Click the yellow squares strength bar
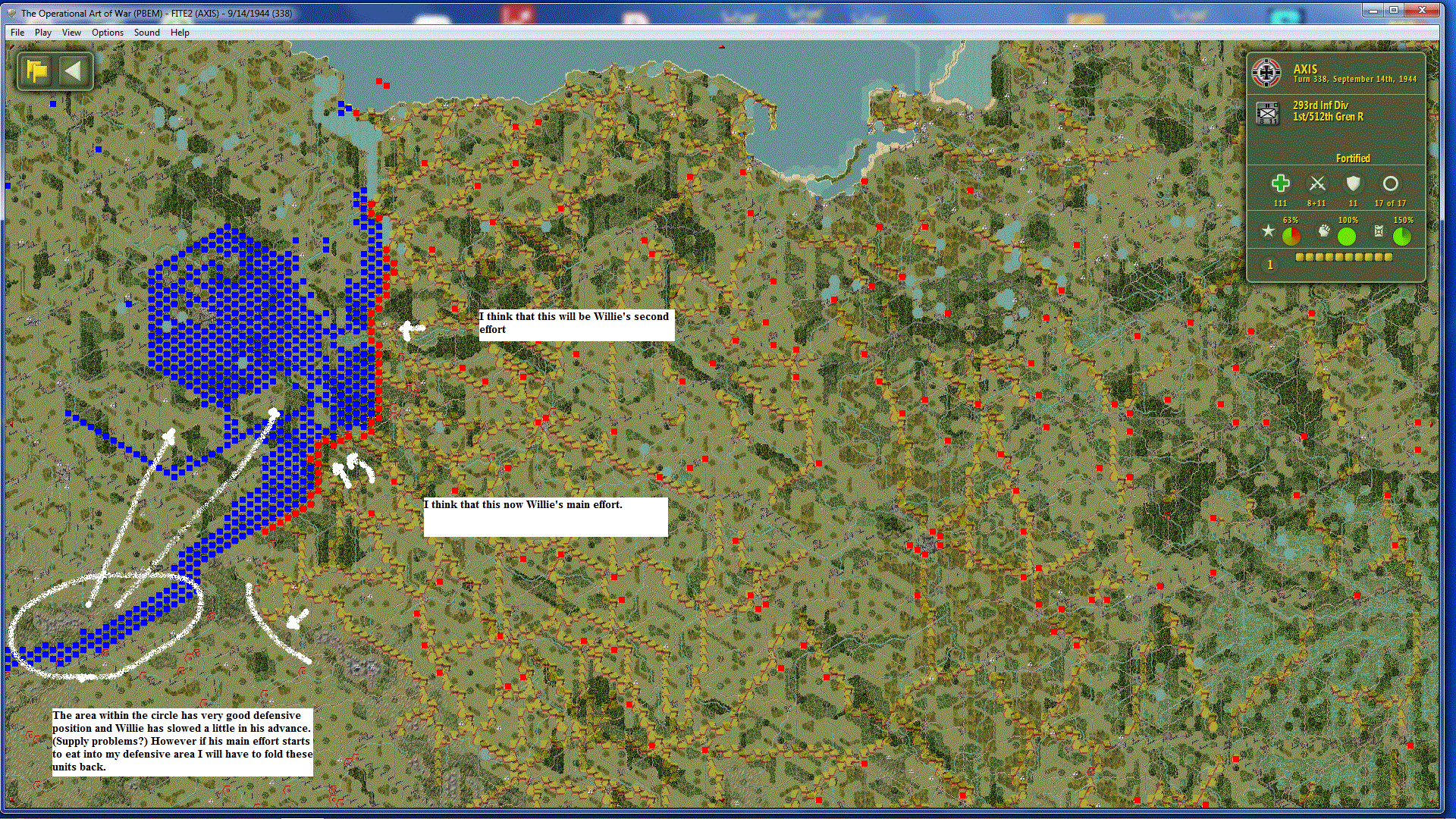 (1344, 257)
